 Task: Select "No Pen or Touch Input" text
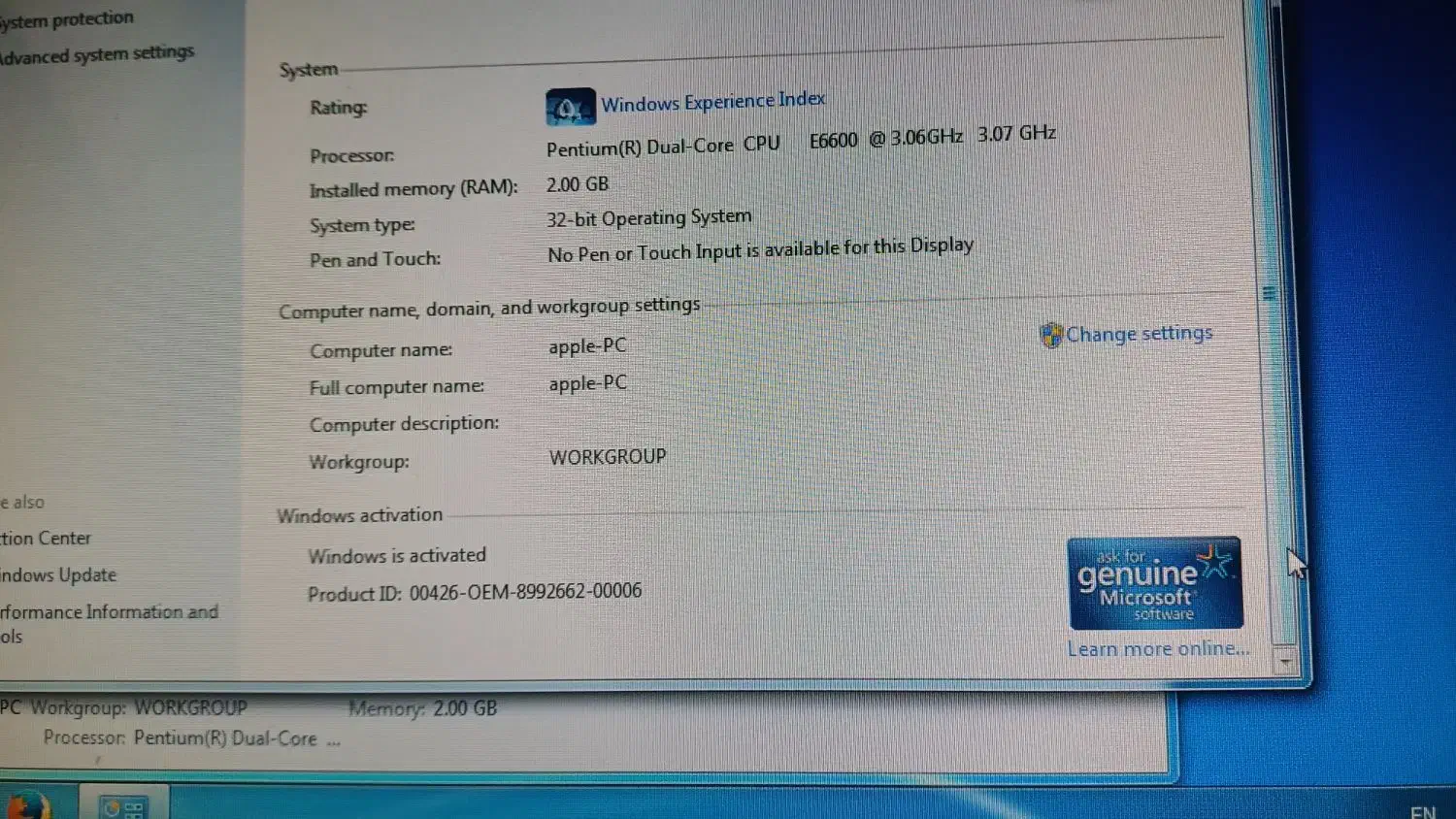point(645,253)
